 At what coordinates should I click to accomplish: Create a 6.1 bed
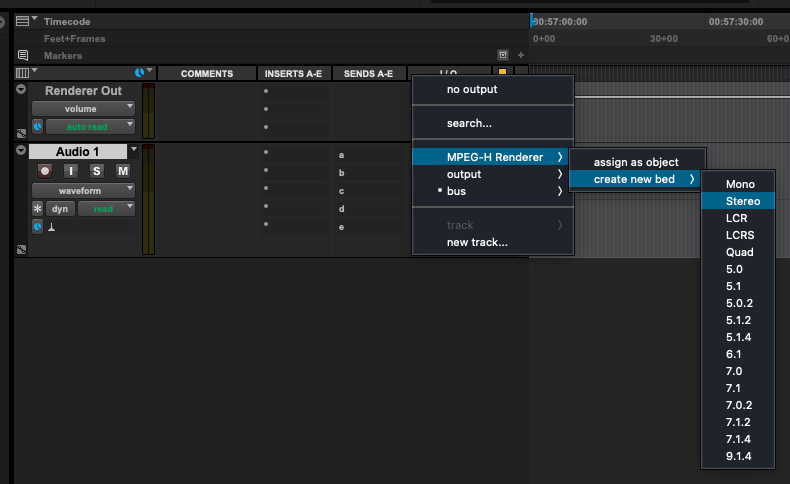[738, 355]
